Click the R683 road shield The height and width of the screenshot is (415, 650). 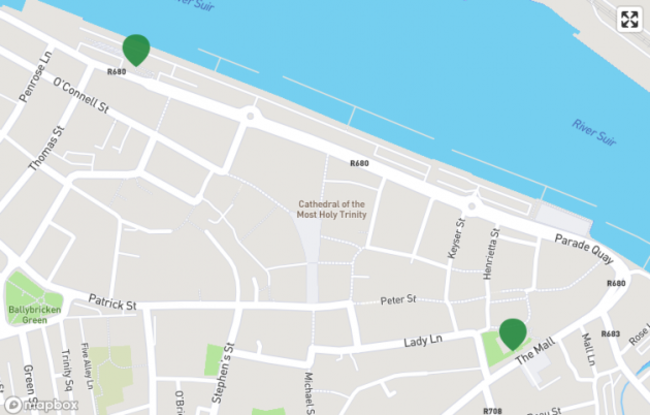point(611,334)
